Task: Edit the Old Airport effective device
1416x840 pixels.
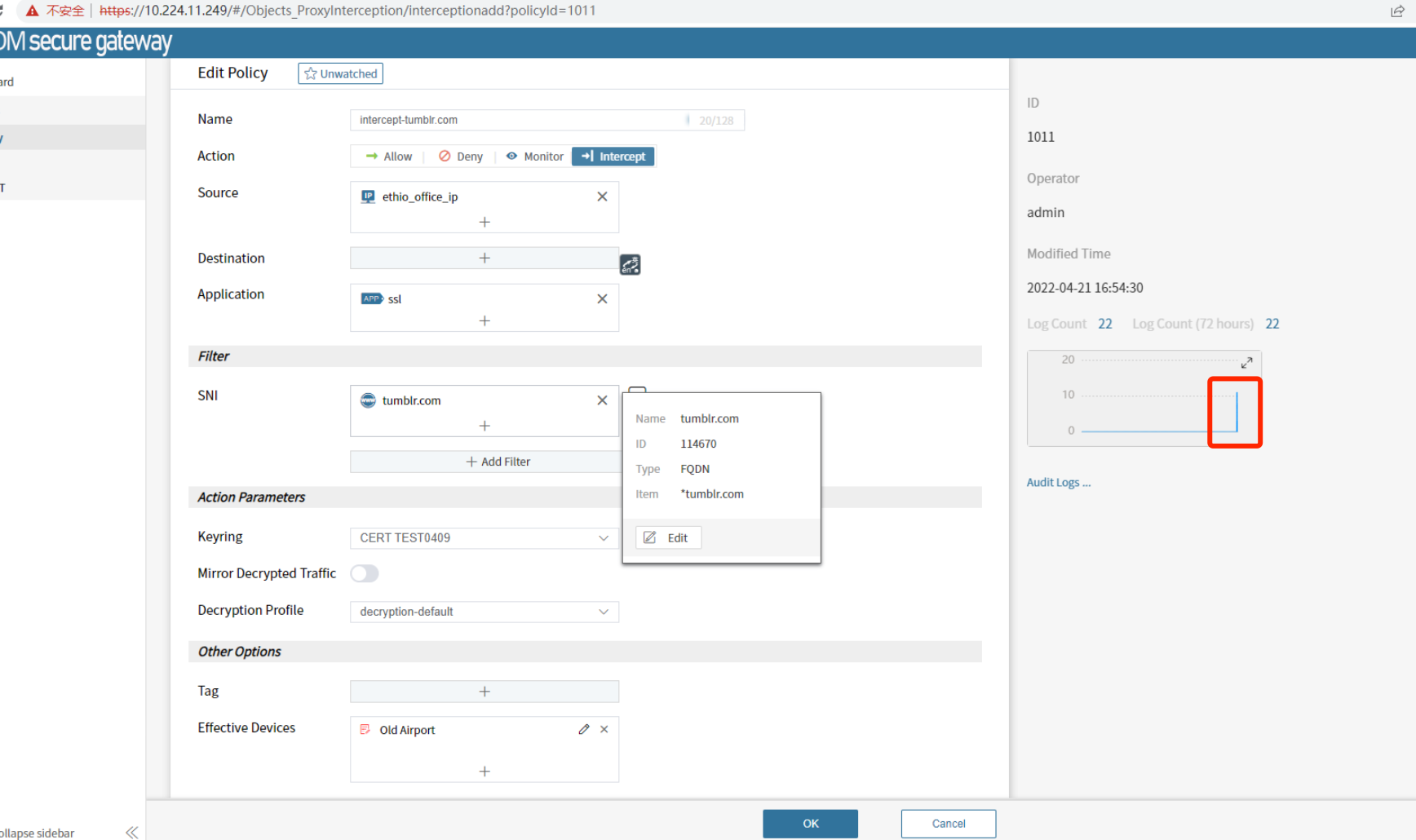Action: click(x=584, y=730)
